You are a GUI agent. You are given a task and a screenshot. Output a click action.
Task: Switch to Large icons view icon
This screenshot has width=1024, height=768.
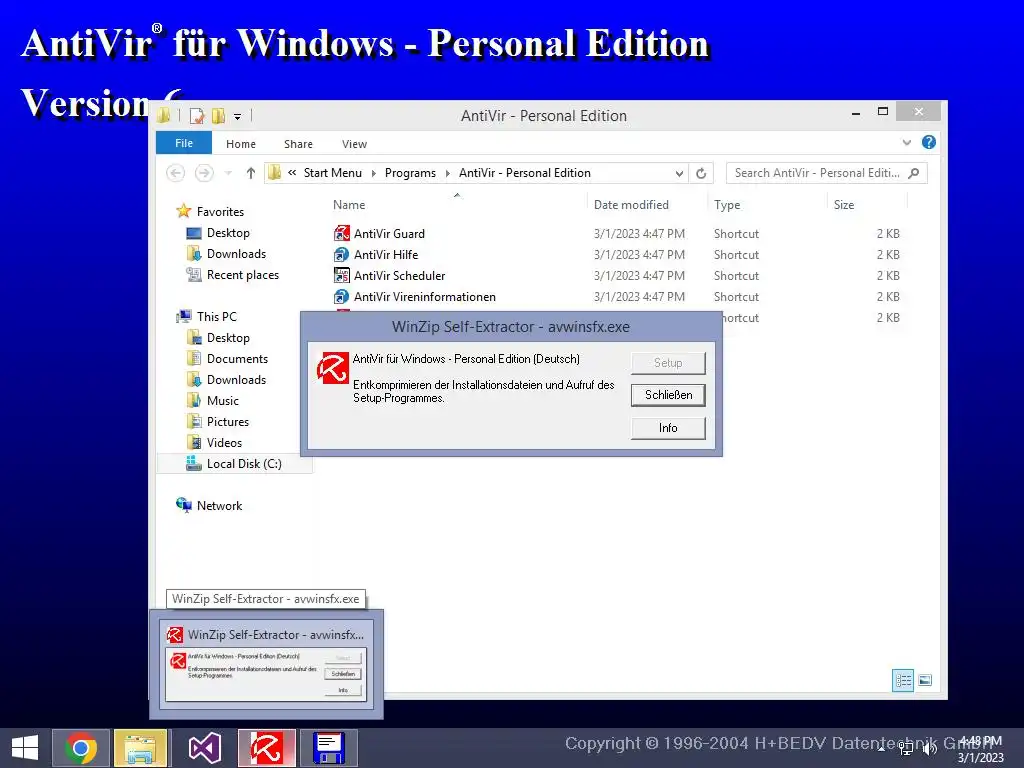point(925,680)
